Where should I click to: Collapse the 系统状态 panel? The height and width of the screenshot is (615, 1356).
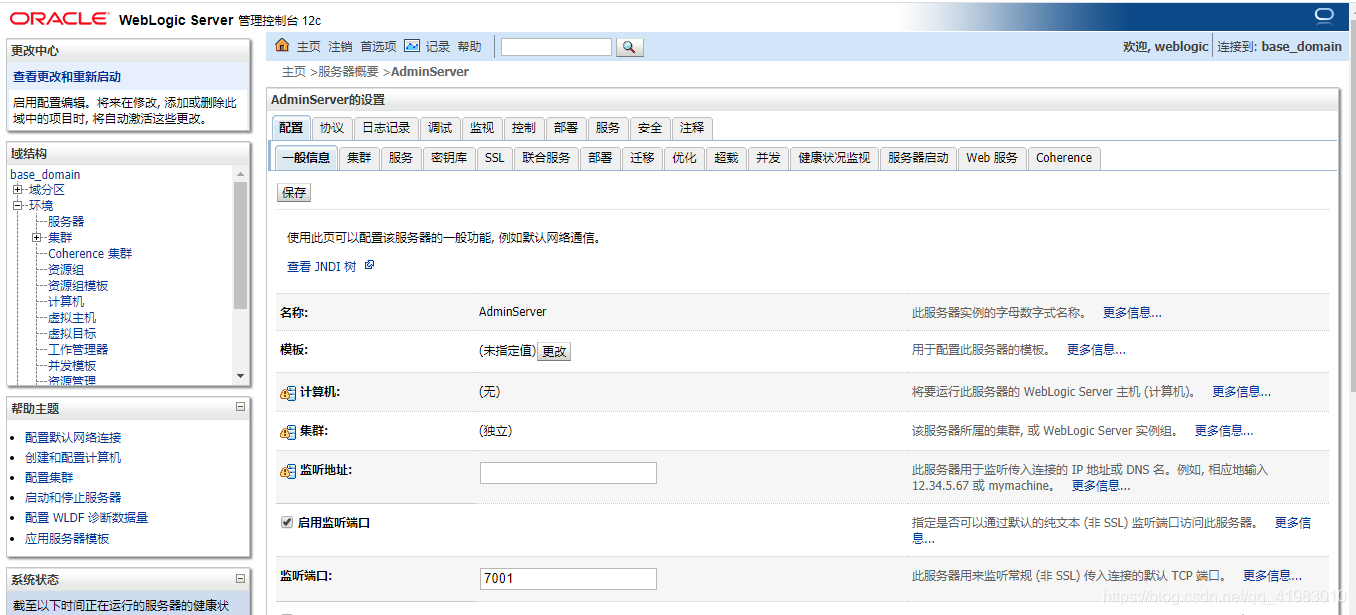(240, 578)
